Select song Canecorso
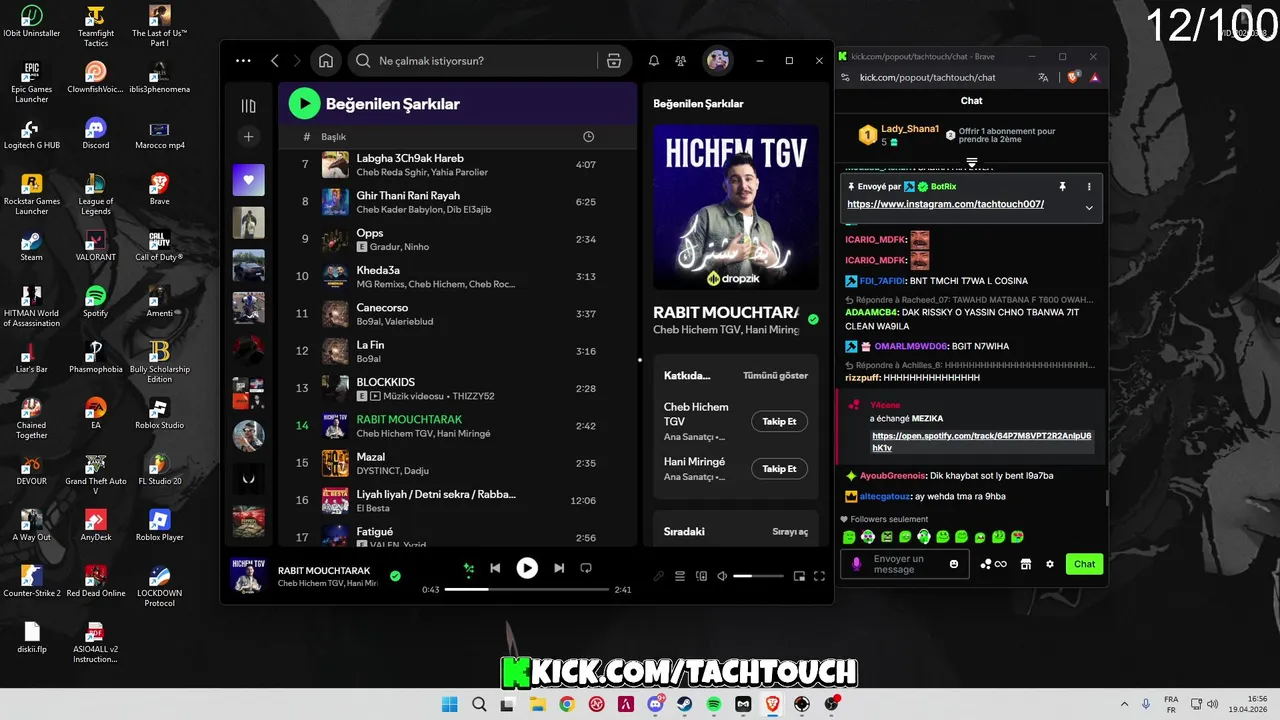1280x720 pixels. click(458, 314)
